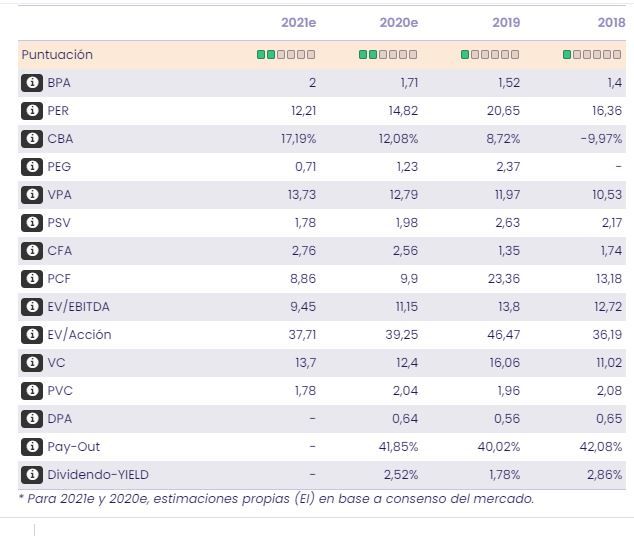
Task: Click the DPA info icon
Action: 32,419
